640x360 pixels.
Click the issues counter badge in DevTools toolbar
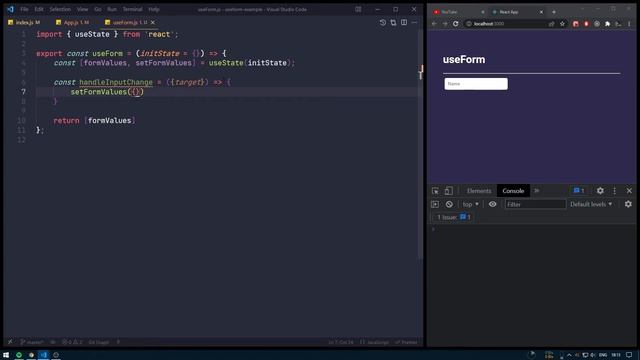[x=579, y=191]
